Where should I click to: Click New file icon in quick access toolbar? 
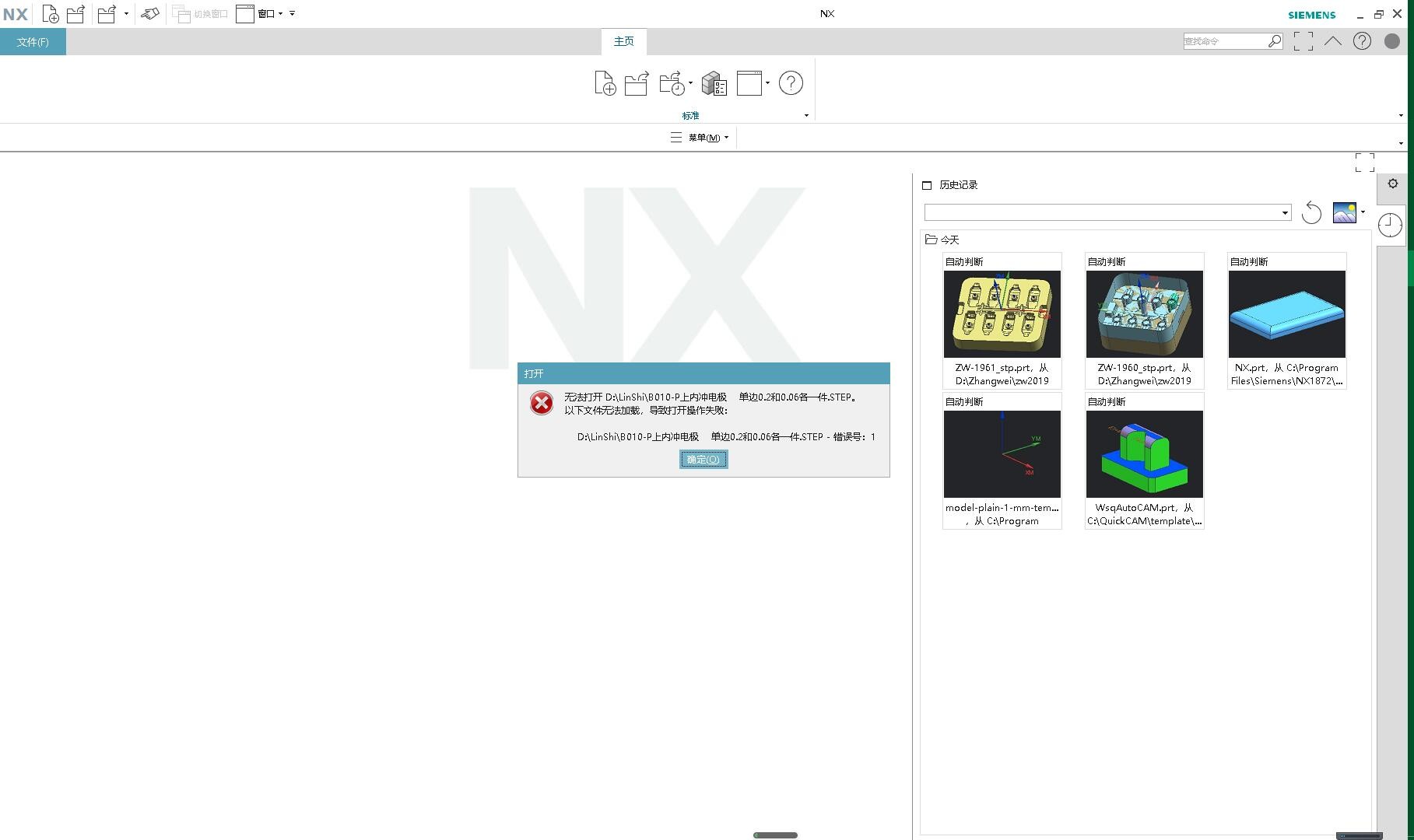[51, 14]
